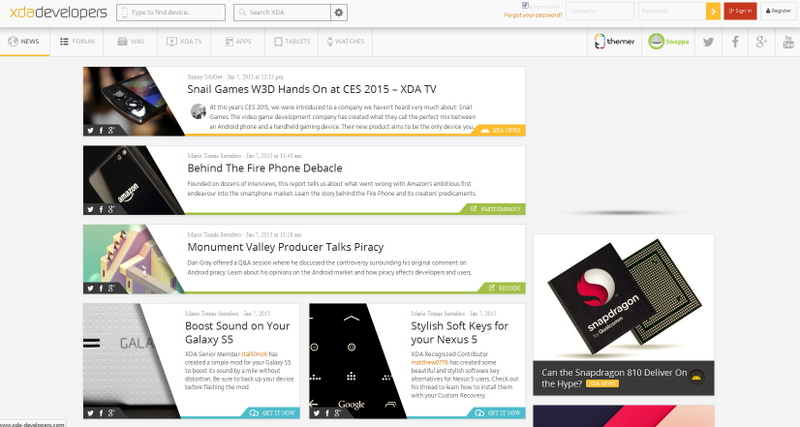Image resolution: width=800 pixels, height=427 pixels.
Task: Share Monument Valley article on Twitter
Action: coord(90,288)
